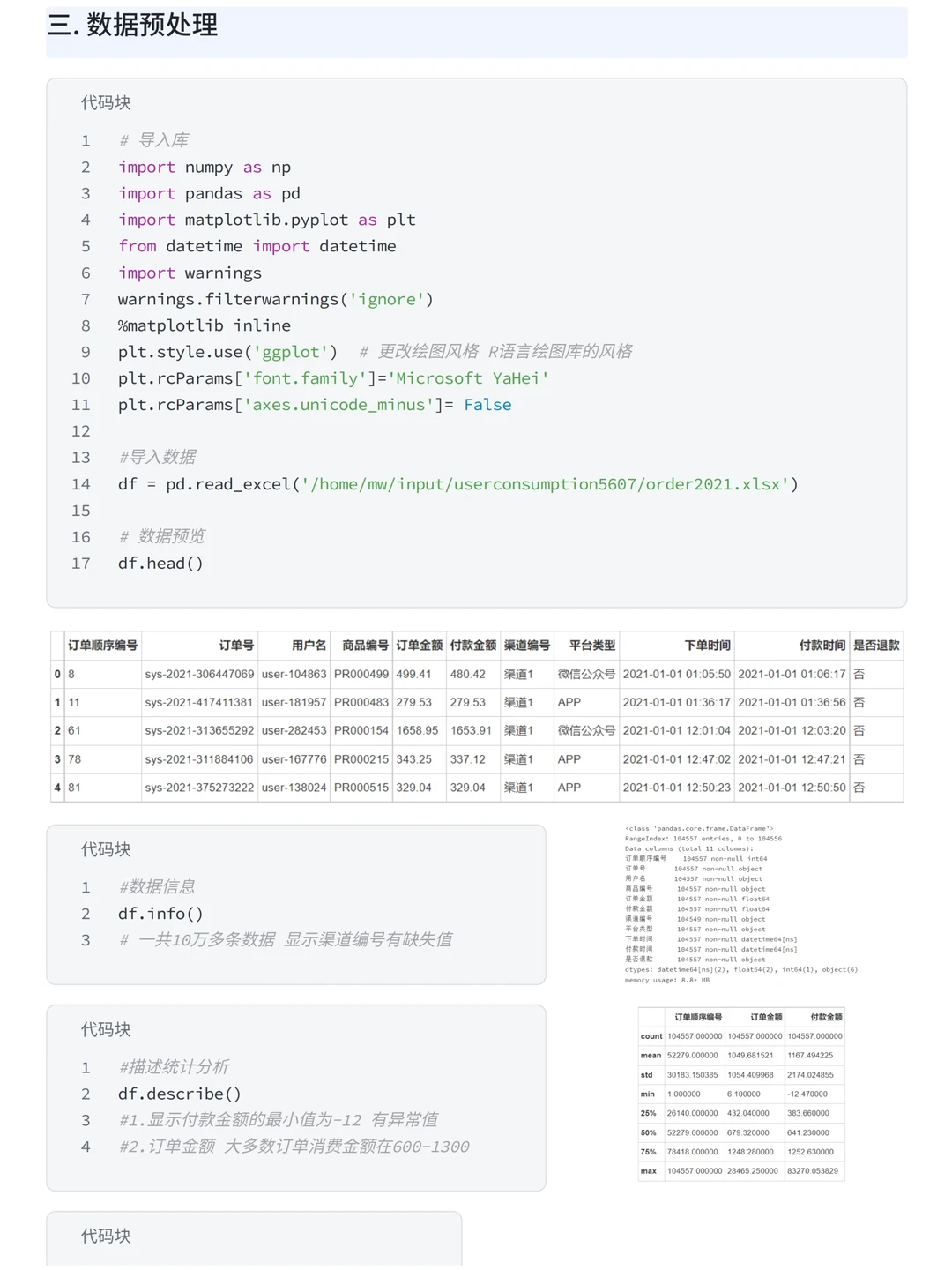The image size is (952, 1270).
Task: Click the 是否退款 column header
Action: point(876,645)
